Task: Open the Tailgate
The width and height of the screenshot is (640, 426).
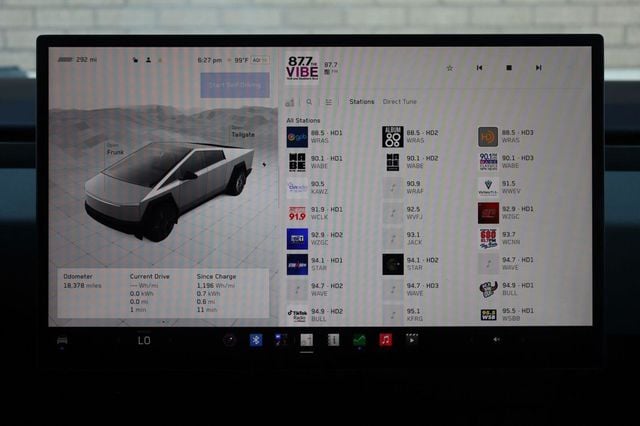Action: click(x=243, y=132)
